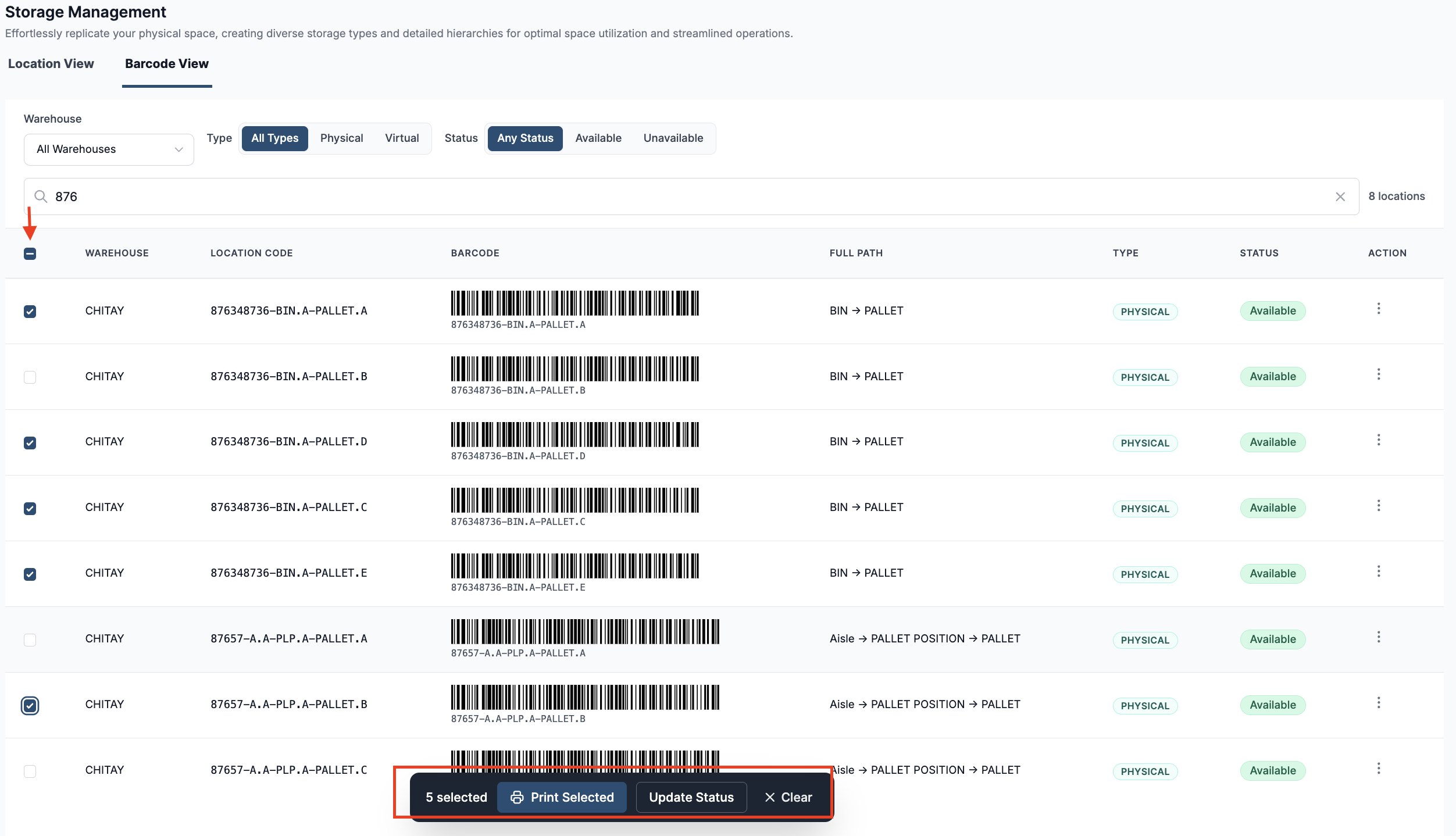
Task: Click PHYSICAL type badge in BIN.A-PALLET.A row
Action: pos(1145,312)
